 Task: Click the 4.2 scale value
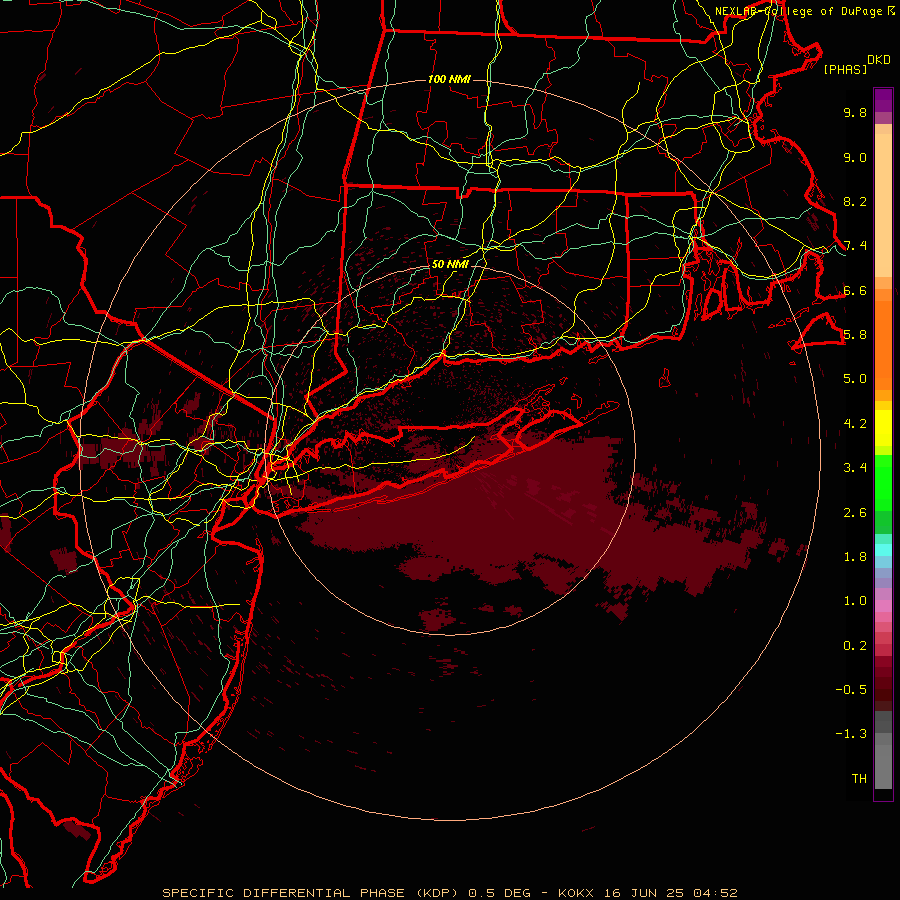tap(855, 424)
